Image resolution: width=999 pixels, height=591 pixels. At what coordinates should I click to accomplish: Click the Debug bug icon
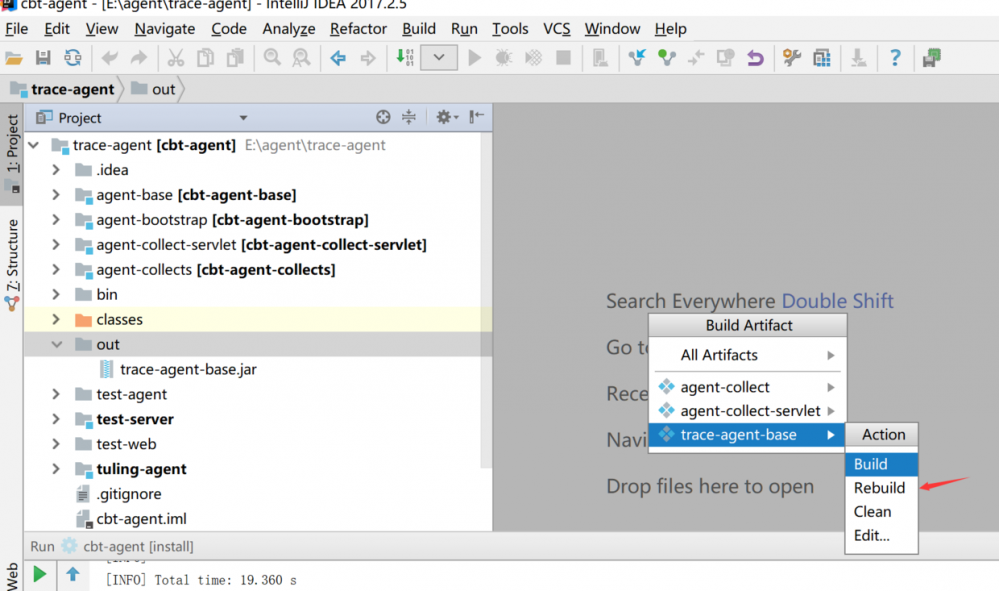[x=503, y=58]
